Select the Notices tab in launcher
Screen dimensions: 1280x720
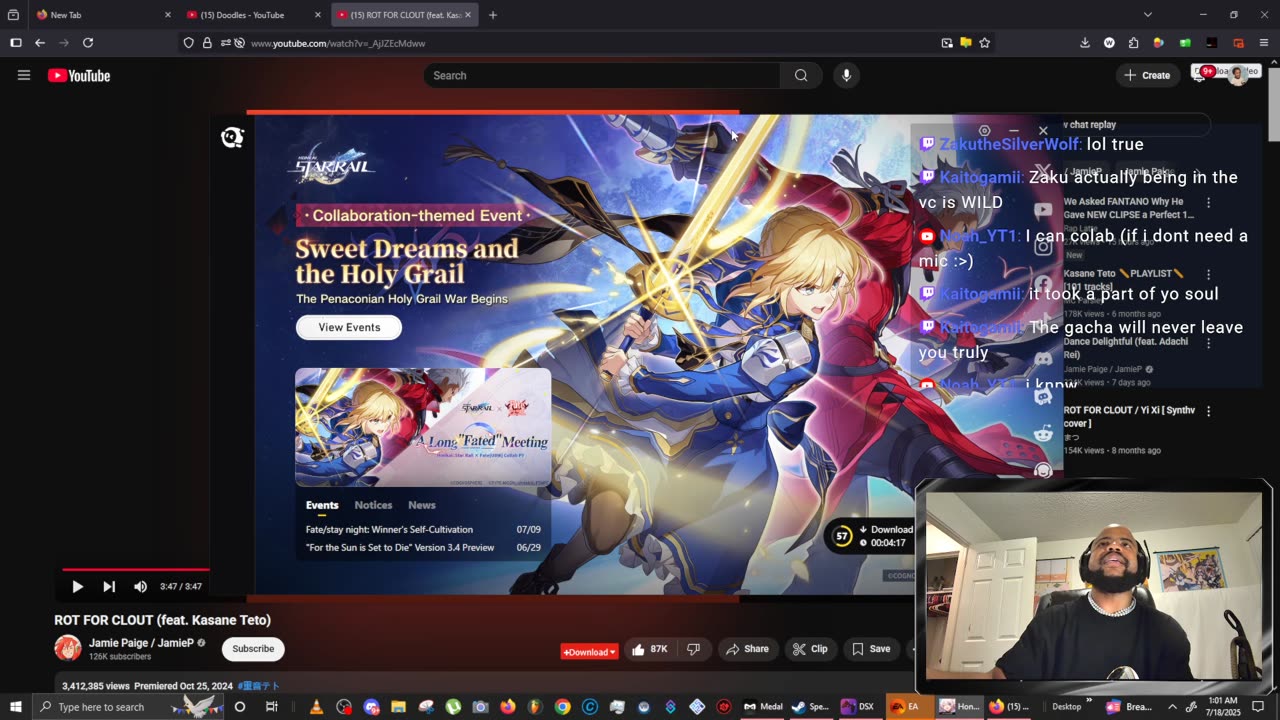click(x=373, y=505)
